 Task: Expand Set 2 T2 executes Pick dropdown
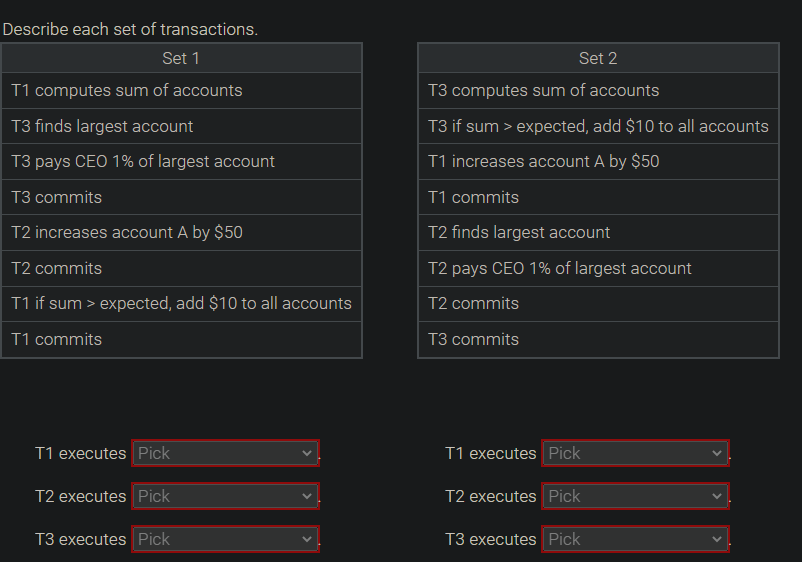pos(635,496)
